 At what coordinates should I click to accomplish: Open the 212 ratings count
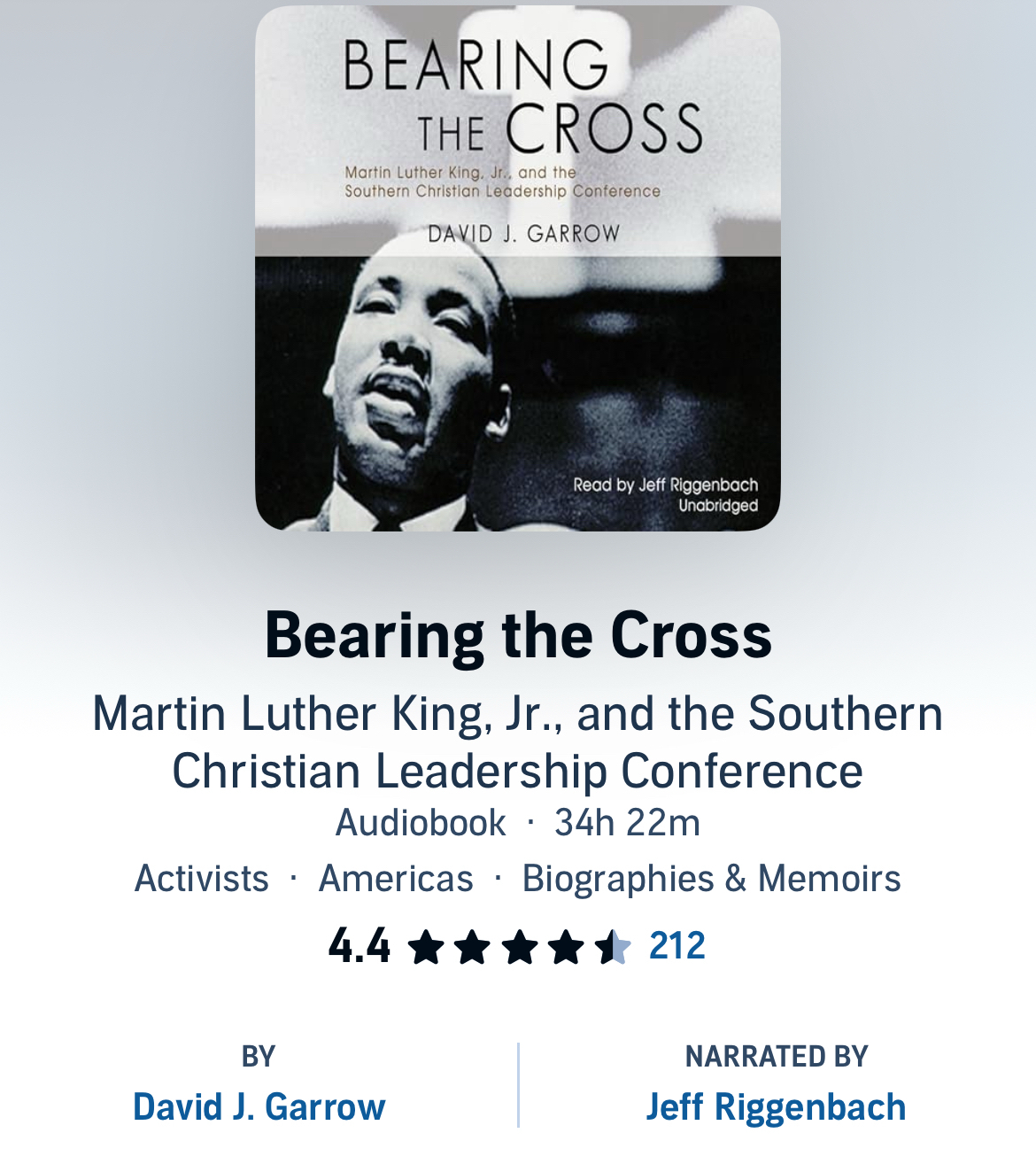click(x=677, y=946)
